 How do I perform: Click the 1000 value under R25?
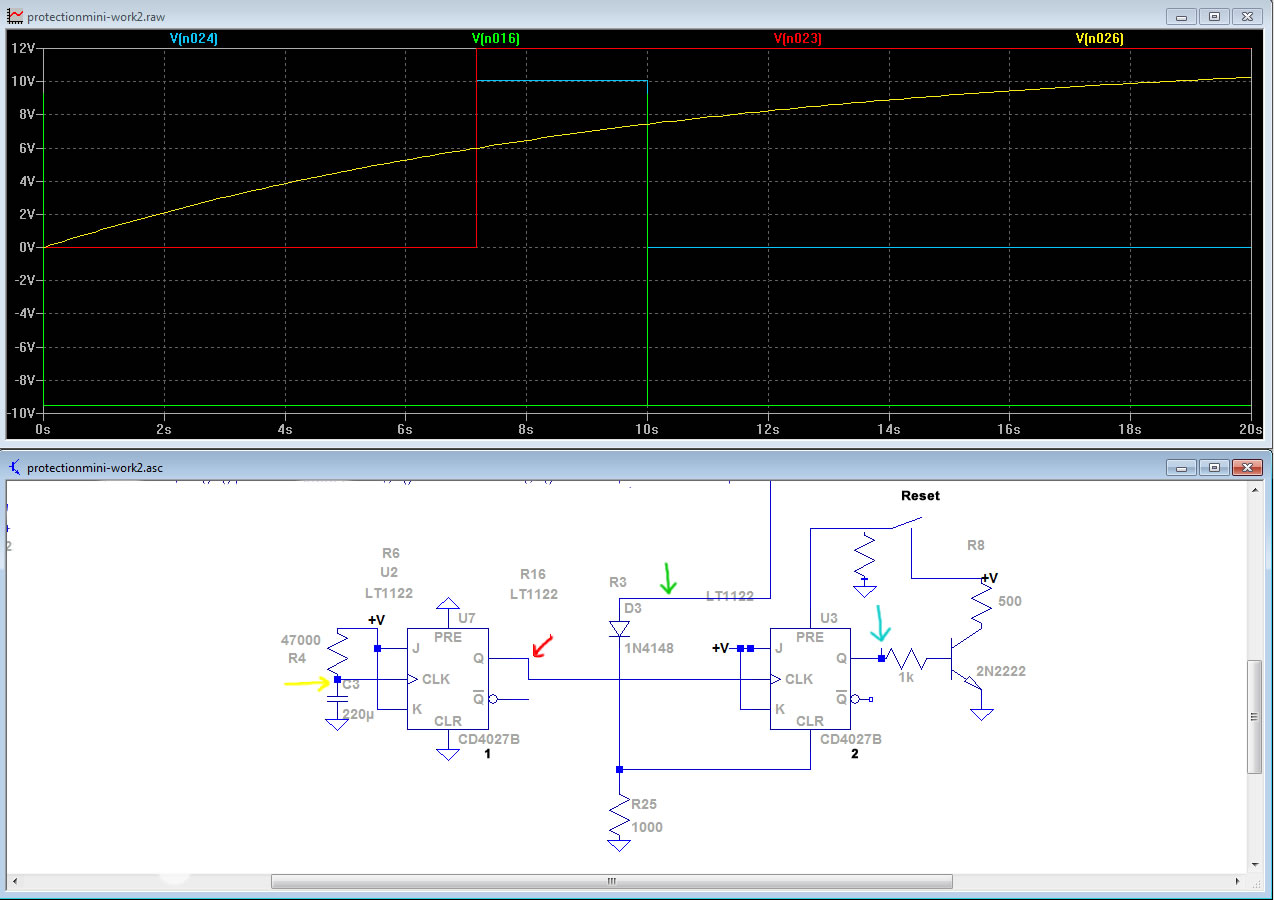click(647, 827)
